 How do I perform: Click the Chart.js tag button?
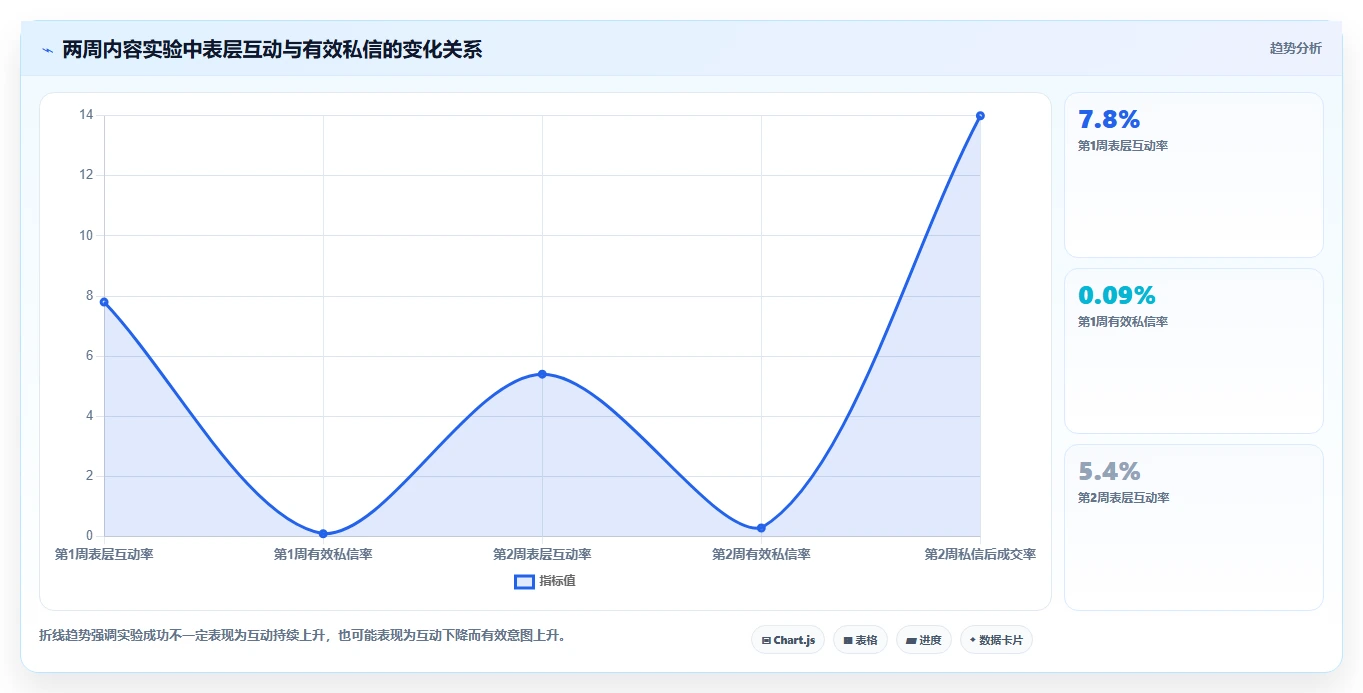[x=788, y=640]
